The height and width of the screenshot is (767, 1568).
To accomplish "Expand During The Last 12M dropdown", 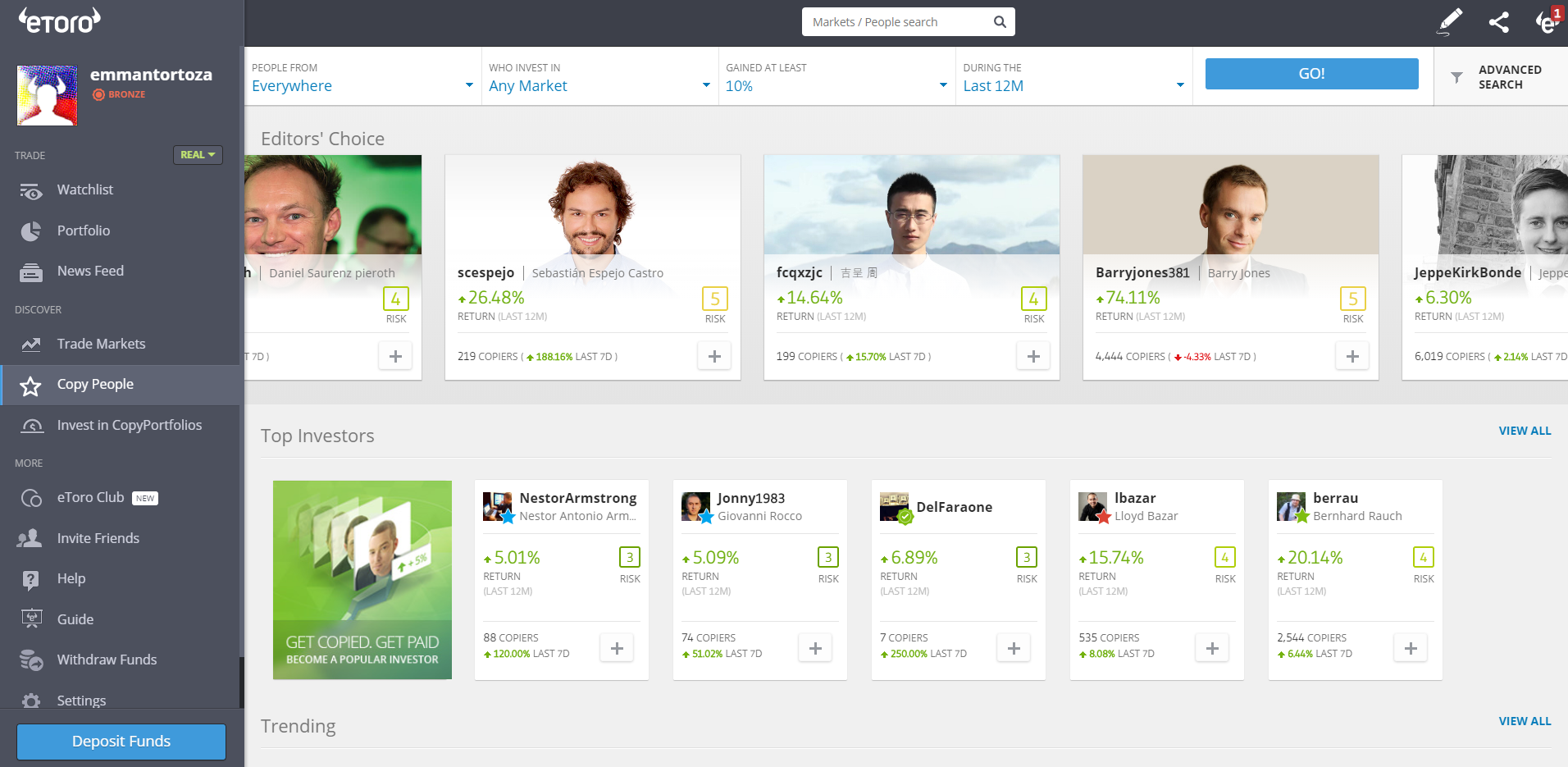I will 1073,76.
